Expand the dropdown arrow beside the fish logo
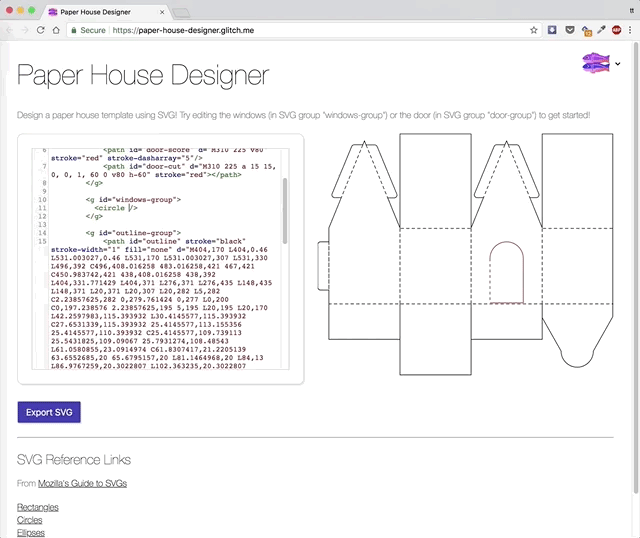Image resolution: width=640 pixels, height=538 pixels. (x=618, y=64)
